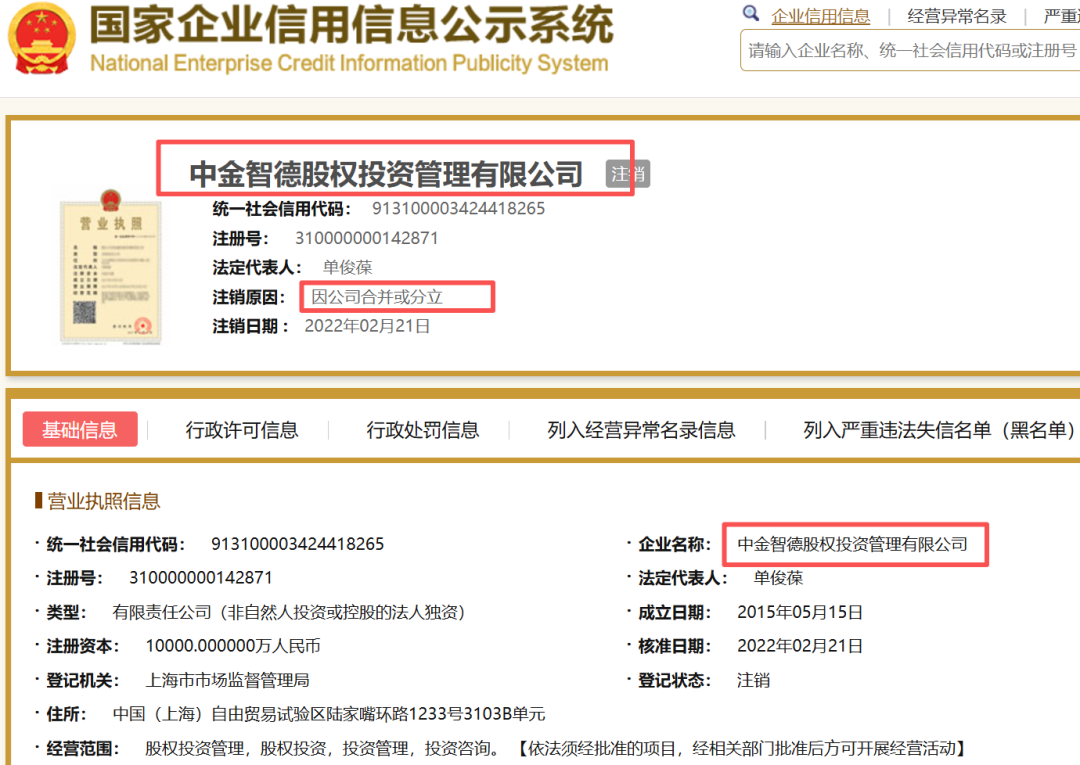Screen dimensions: 1080x765
Task: Open the 列入经营异常名录信息 tab
Action: [641, 430]
